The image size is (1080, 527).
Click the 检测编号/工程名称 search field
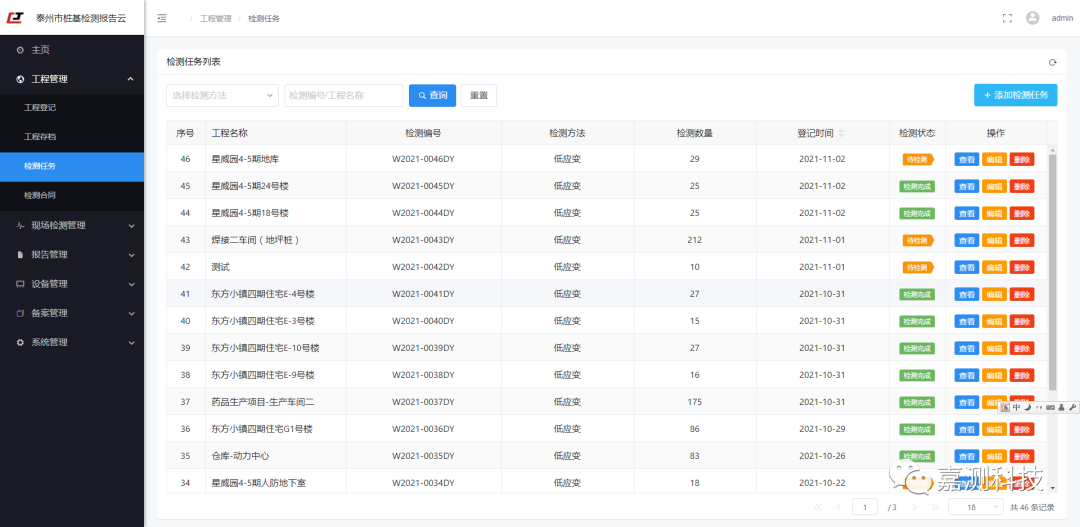tap(344, 96)
